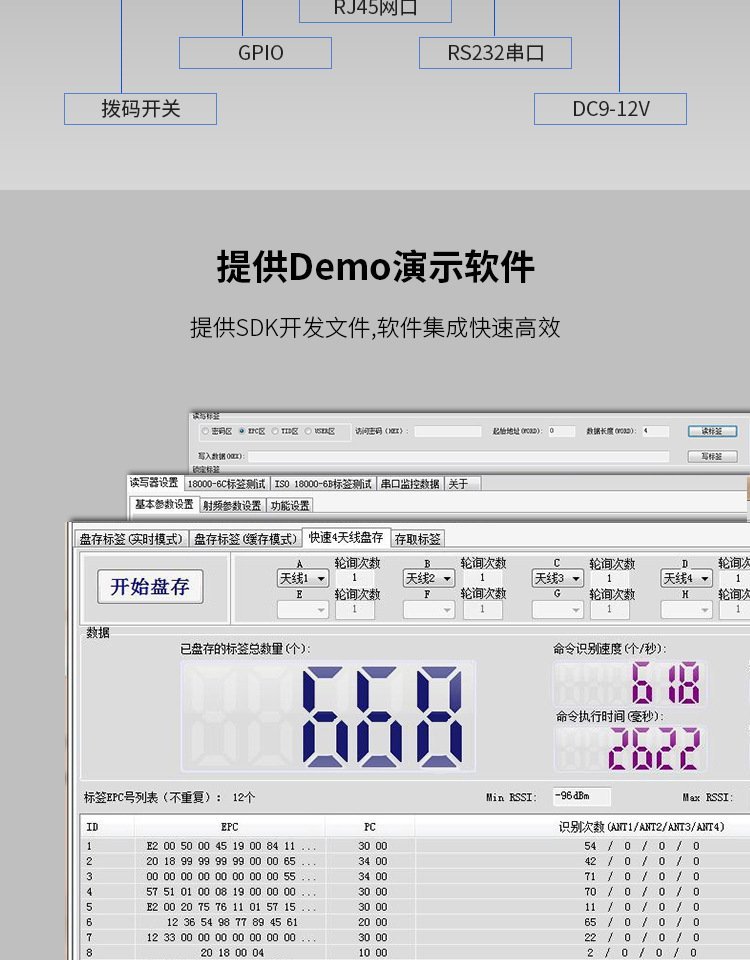Choose the TID区 radio option
Screen dimensions: 750x960
(274, 431)
